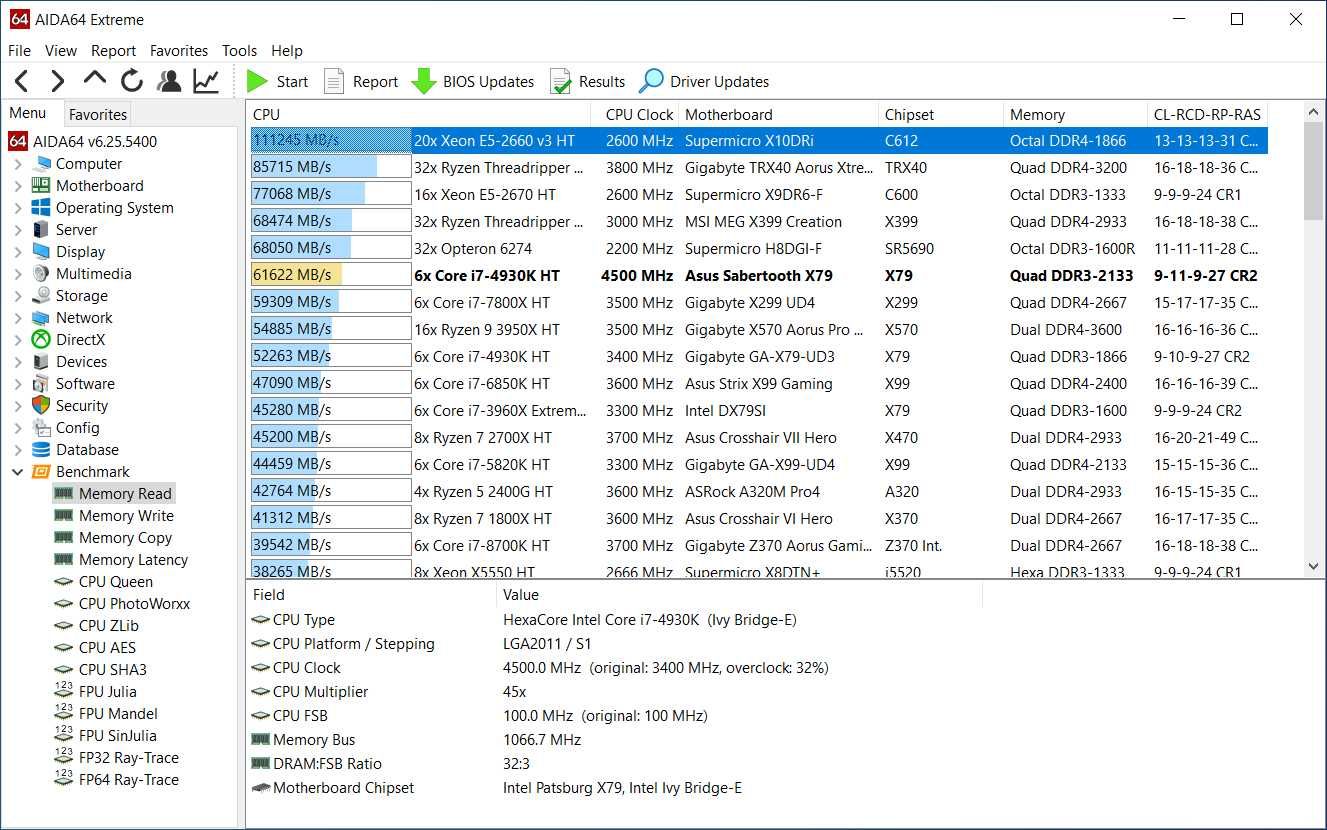Select the 6x Core i7-4930K HT 4500 MHz row

click(759, 275)
